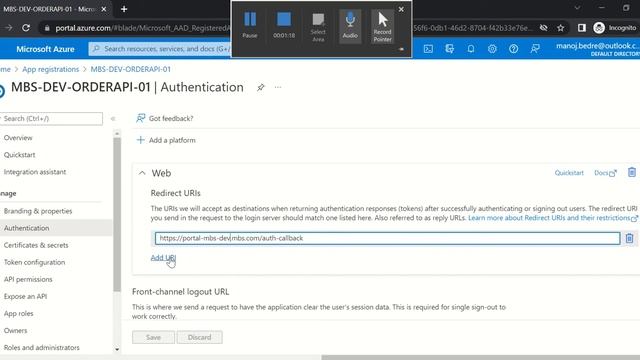640x360 pixels.
Task: Open Expose an API
Action: [25, 297]
